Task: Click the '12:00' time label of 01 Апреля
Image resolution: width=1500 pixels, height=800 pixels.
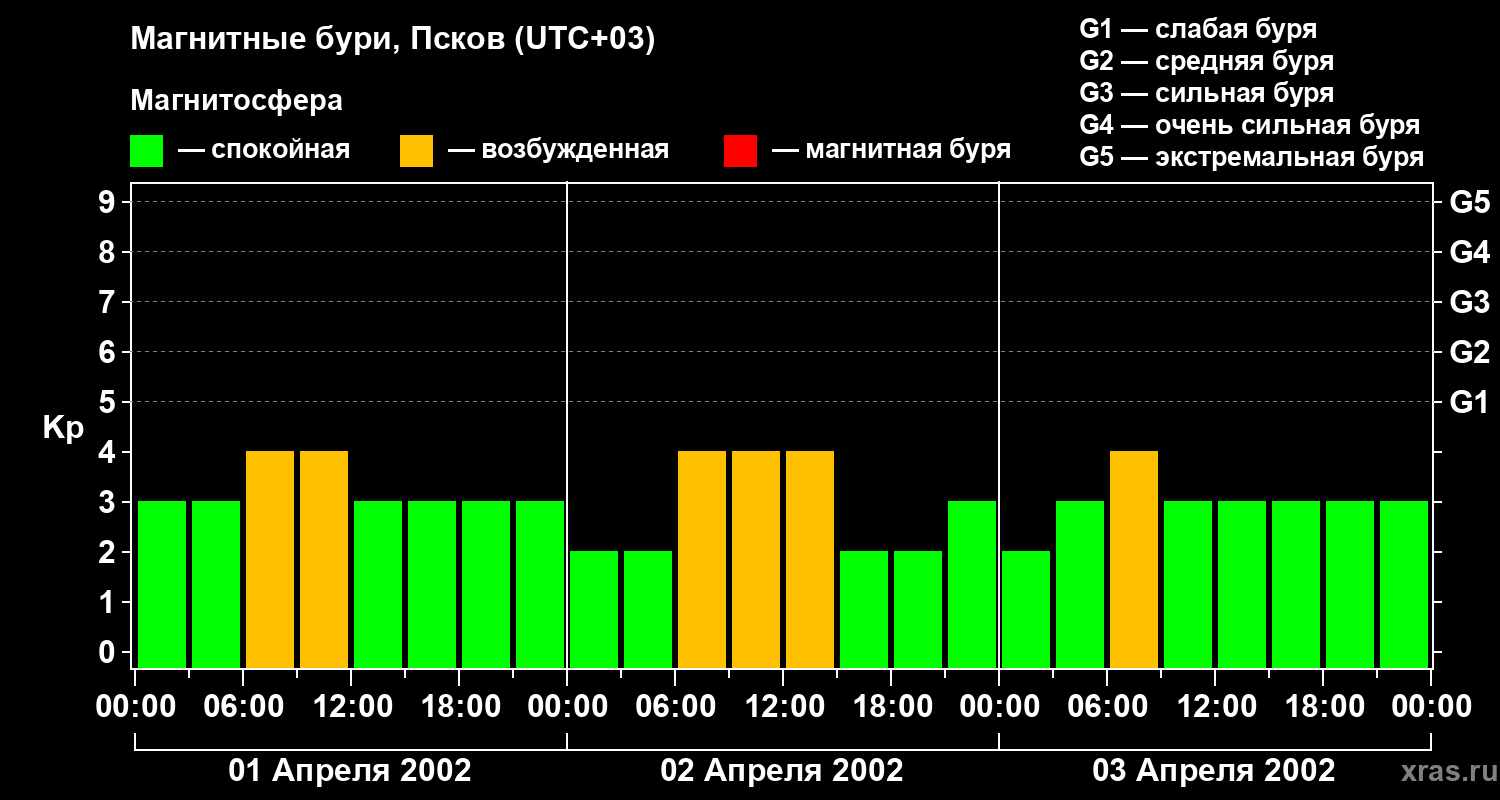Action: click(351, 707)
